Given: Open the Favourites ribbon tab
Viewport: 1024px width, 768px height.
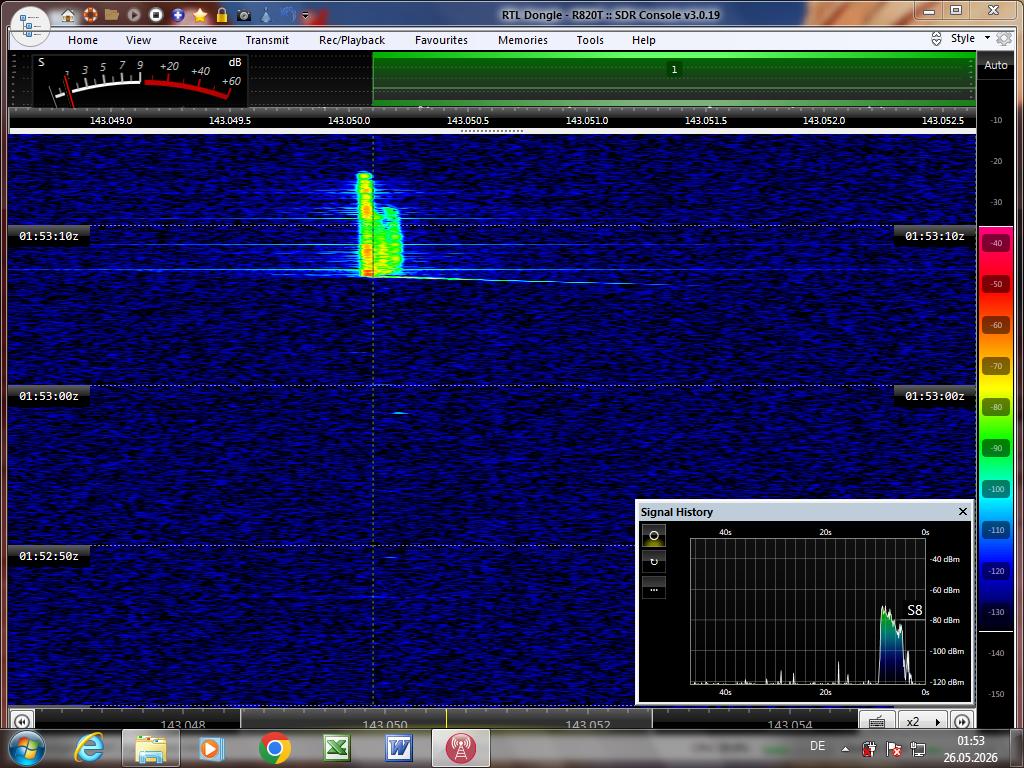Looking at the screenshot, I should click(x=441, y=40).
